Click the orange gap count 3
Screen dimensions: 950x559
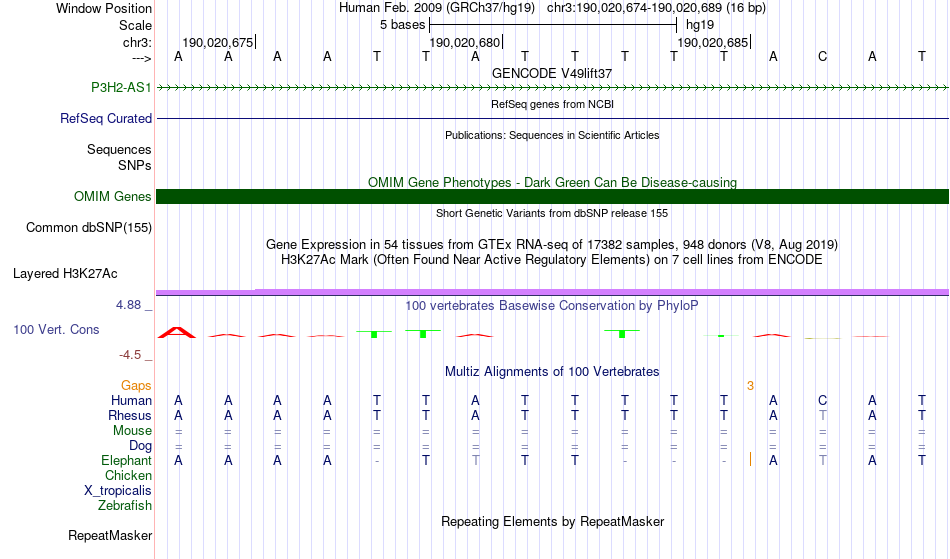(x=750, y=386)
